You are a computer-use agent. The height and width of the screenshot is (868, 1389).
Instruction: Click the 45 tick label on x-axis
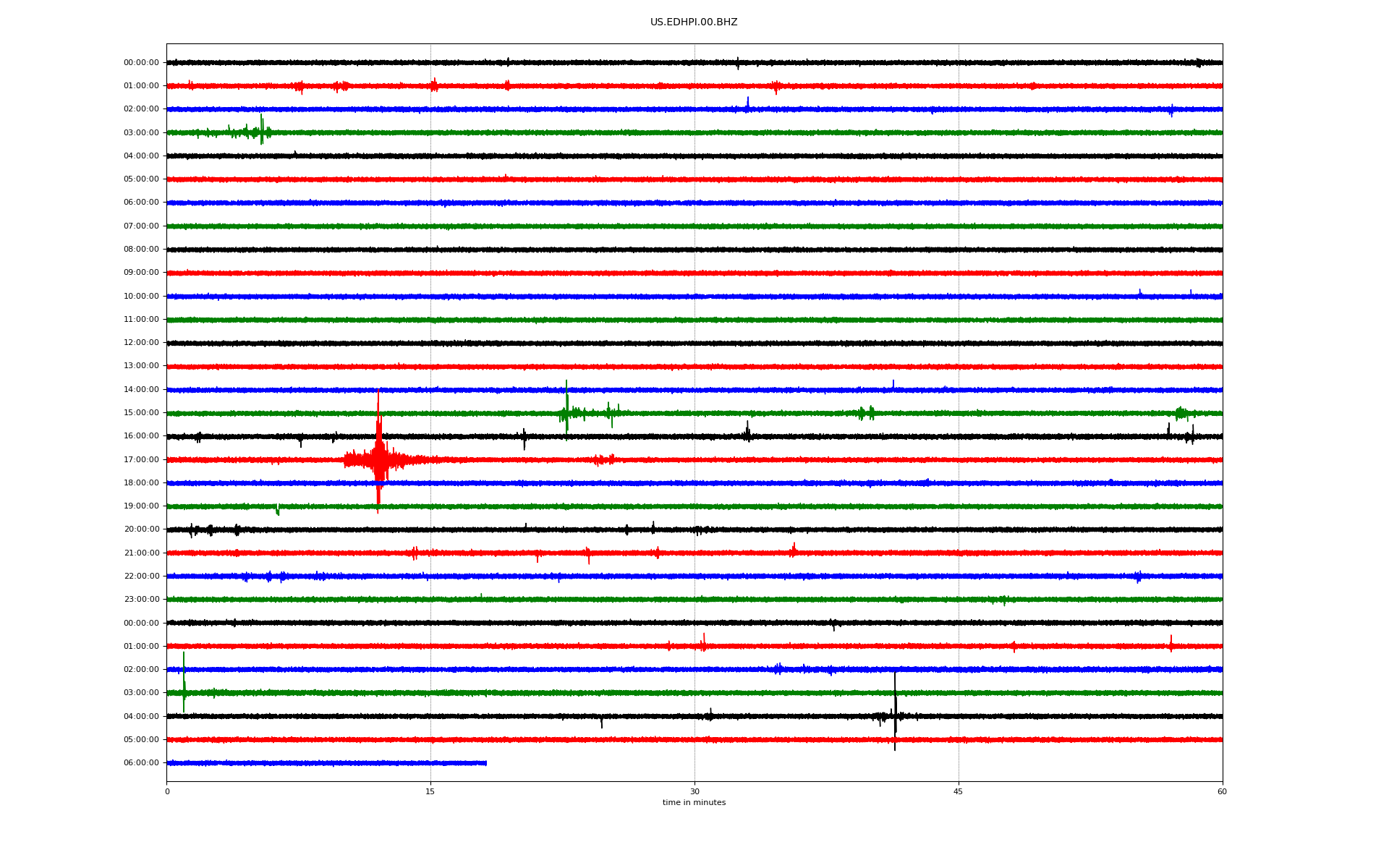coord(958,791)
